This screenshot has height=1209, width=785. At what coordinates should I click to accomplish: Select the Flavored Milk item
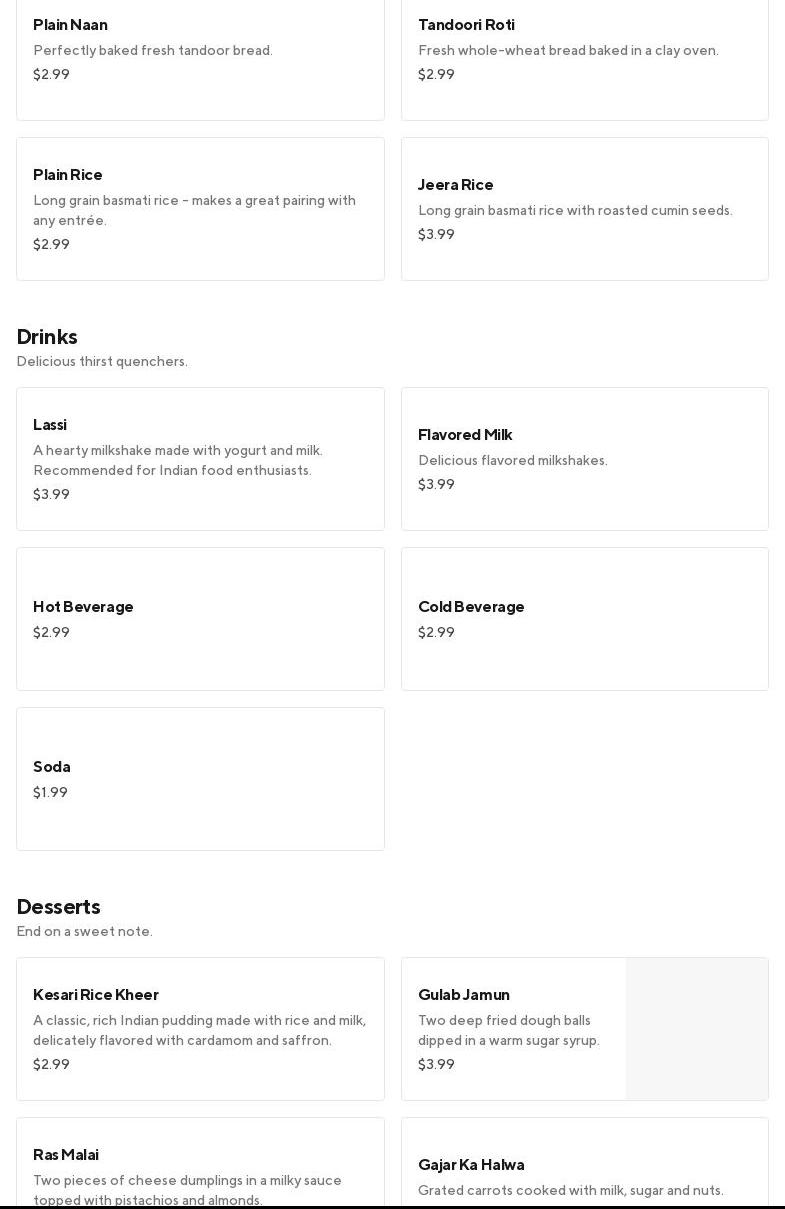click(x=584, y=459)
